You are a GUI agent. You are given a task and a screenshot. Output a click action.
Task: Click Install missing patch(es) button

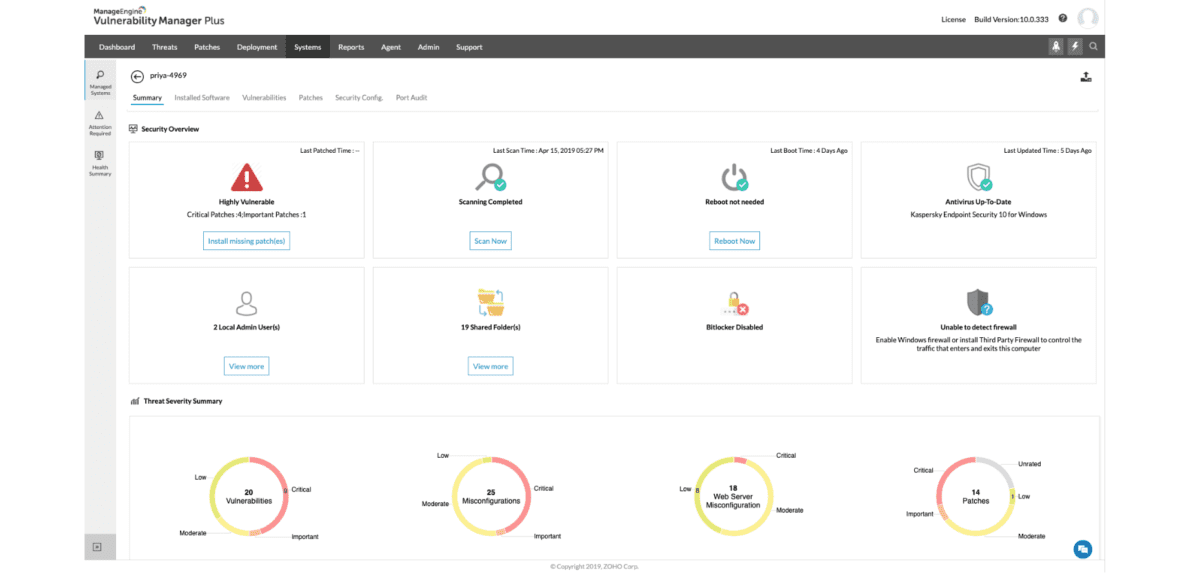tap(246, 240)
